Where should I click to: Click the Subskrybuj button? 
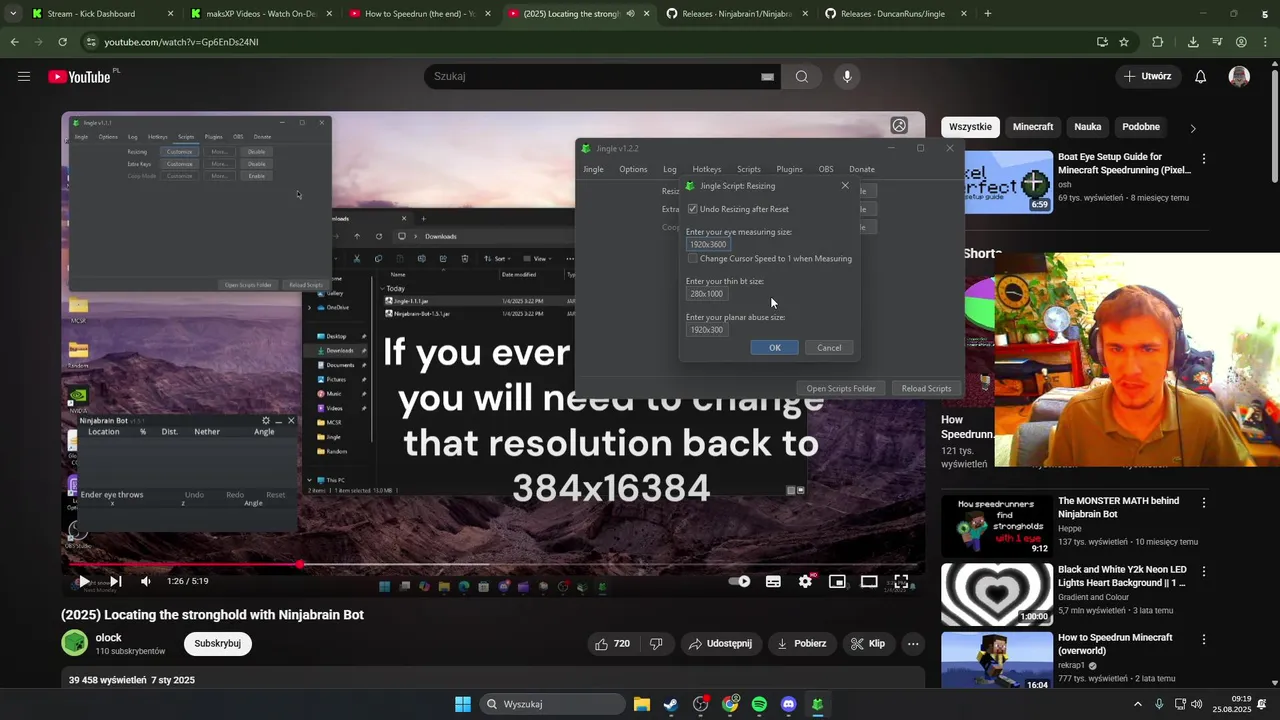[217, 644]
